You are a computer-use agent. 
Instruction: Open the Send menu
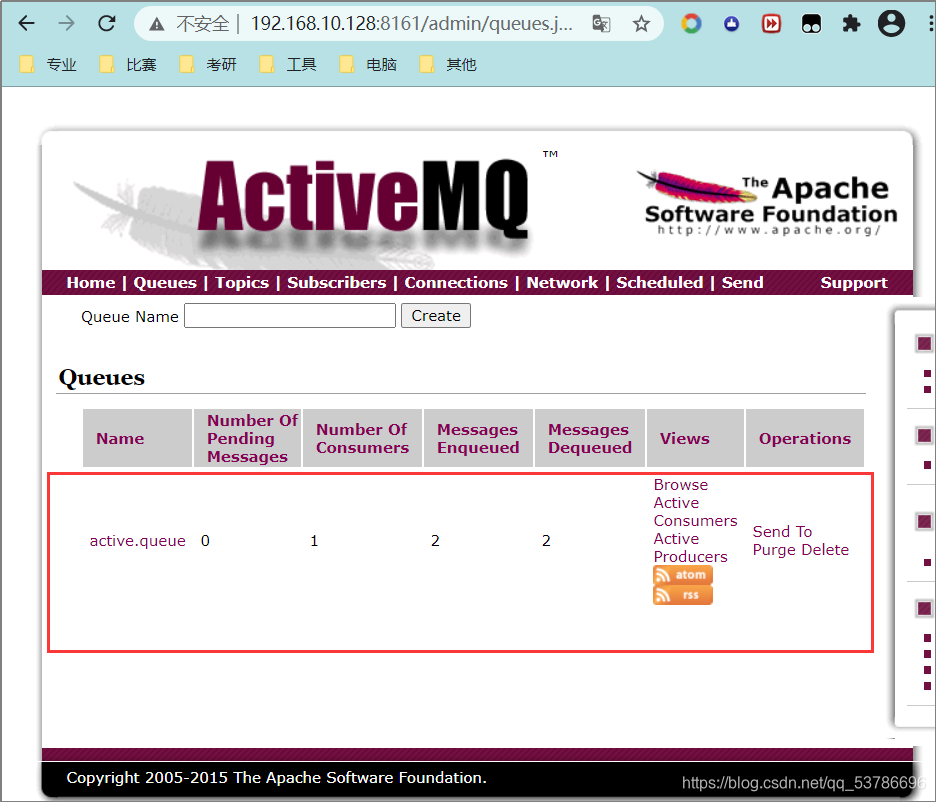tap(742, 282)
